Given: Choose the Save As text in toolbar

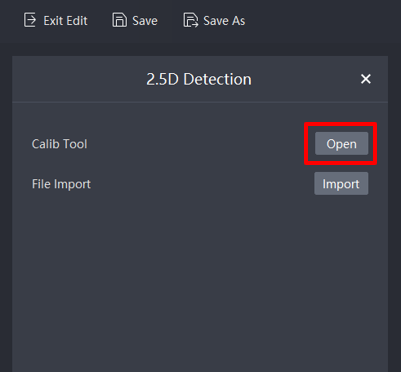Looking at the screenshot, I should [x=224, y=21].
